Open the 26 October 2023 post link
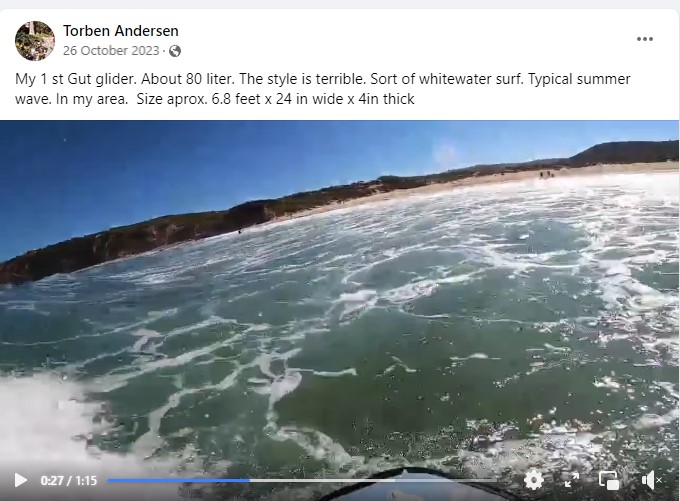Image resolution: width=680 pixels, height=501 pixels. point(111,51)
